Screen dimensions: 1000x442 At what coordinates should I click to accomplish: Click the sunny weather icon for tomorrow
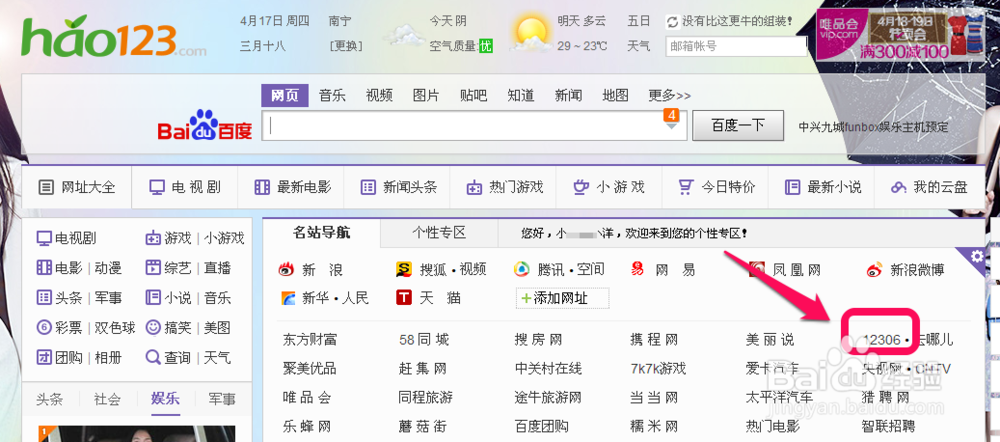[531, 33]
